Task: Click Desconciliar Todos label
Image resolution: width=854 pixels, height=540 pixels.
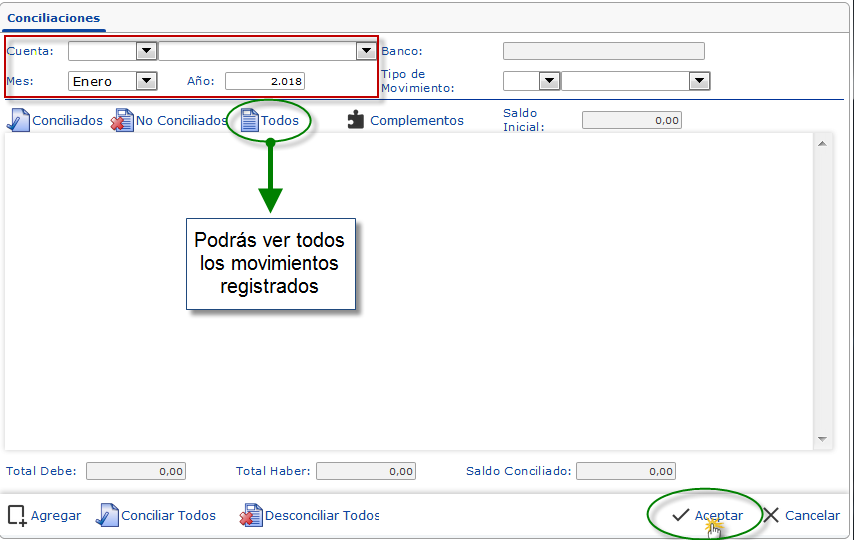Action: tap(322, 515)
